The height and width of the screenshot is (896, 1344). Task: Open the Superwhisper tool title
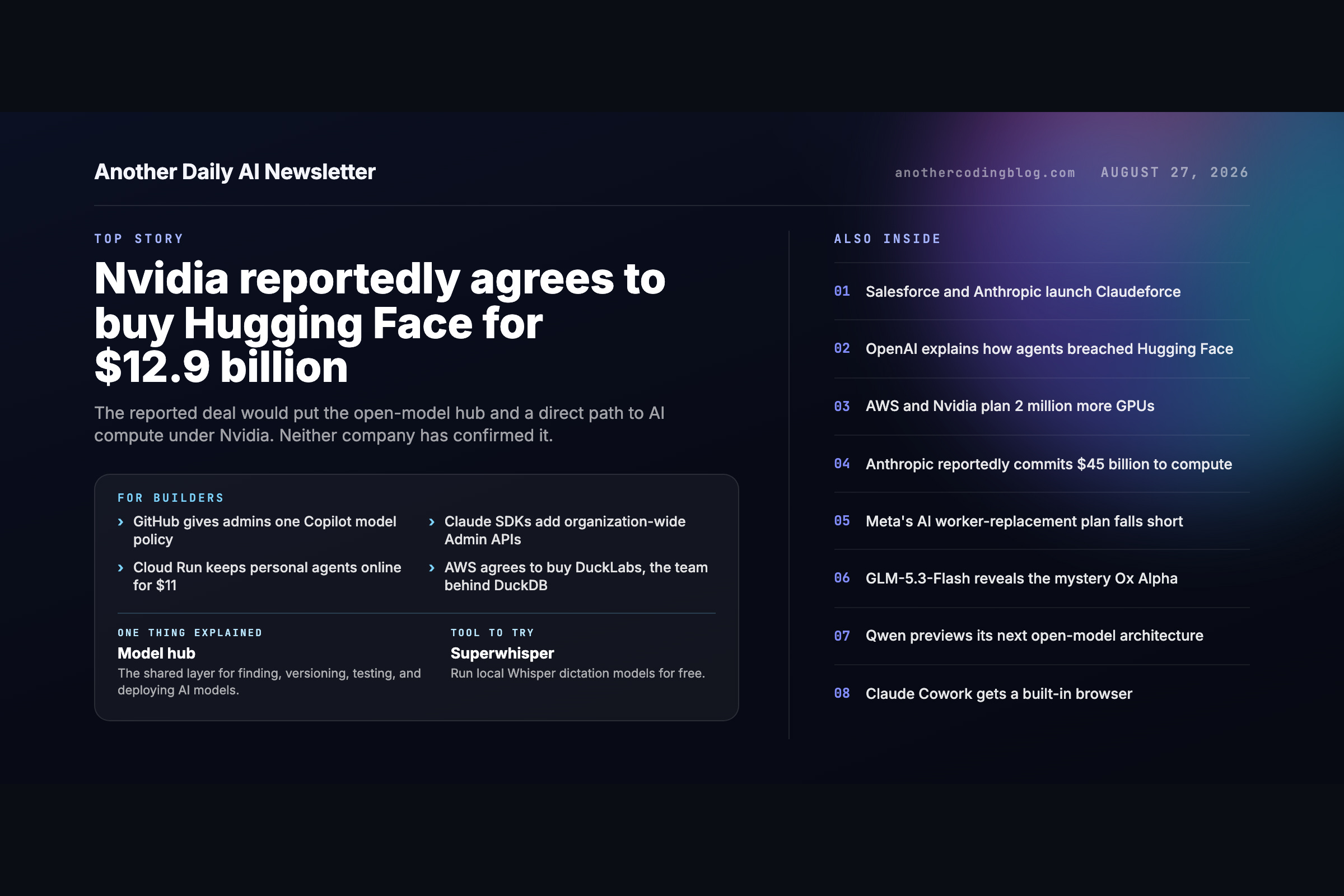[502, 653]
